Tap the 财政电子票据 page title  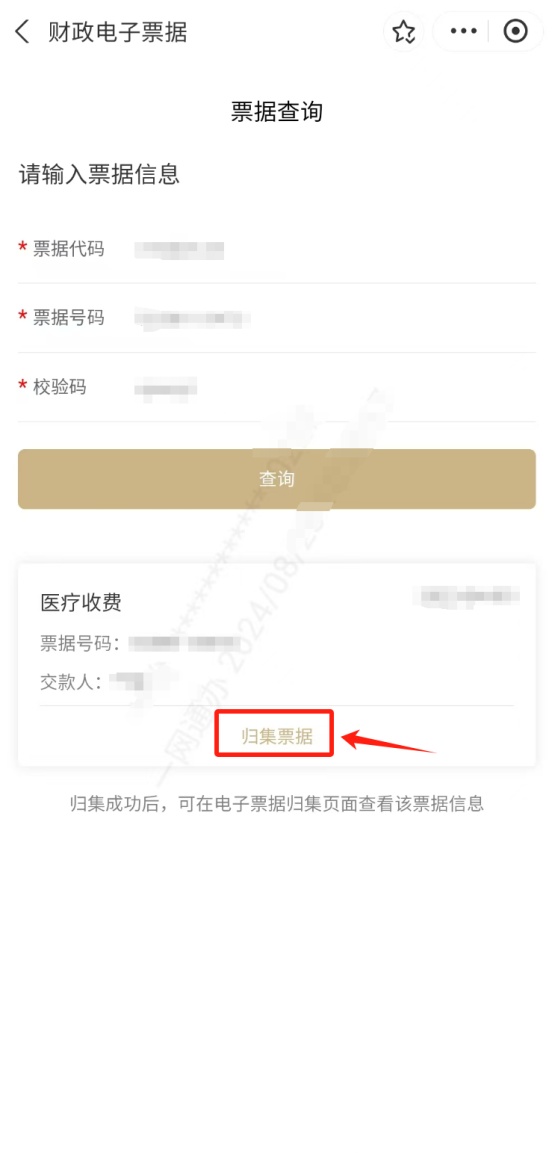coord(118,32)
